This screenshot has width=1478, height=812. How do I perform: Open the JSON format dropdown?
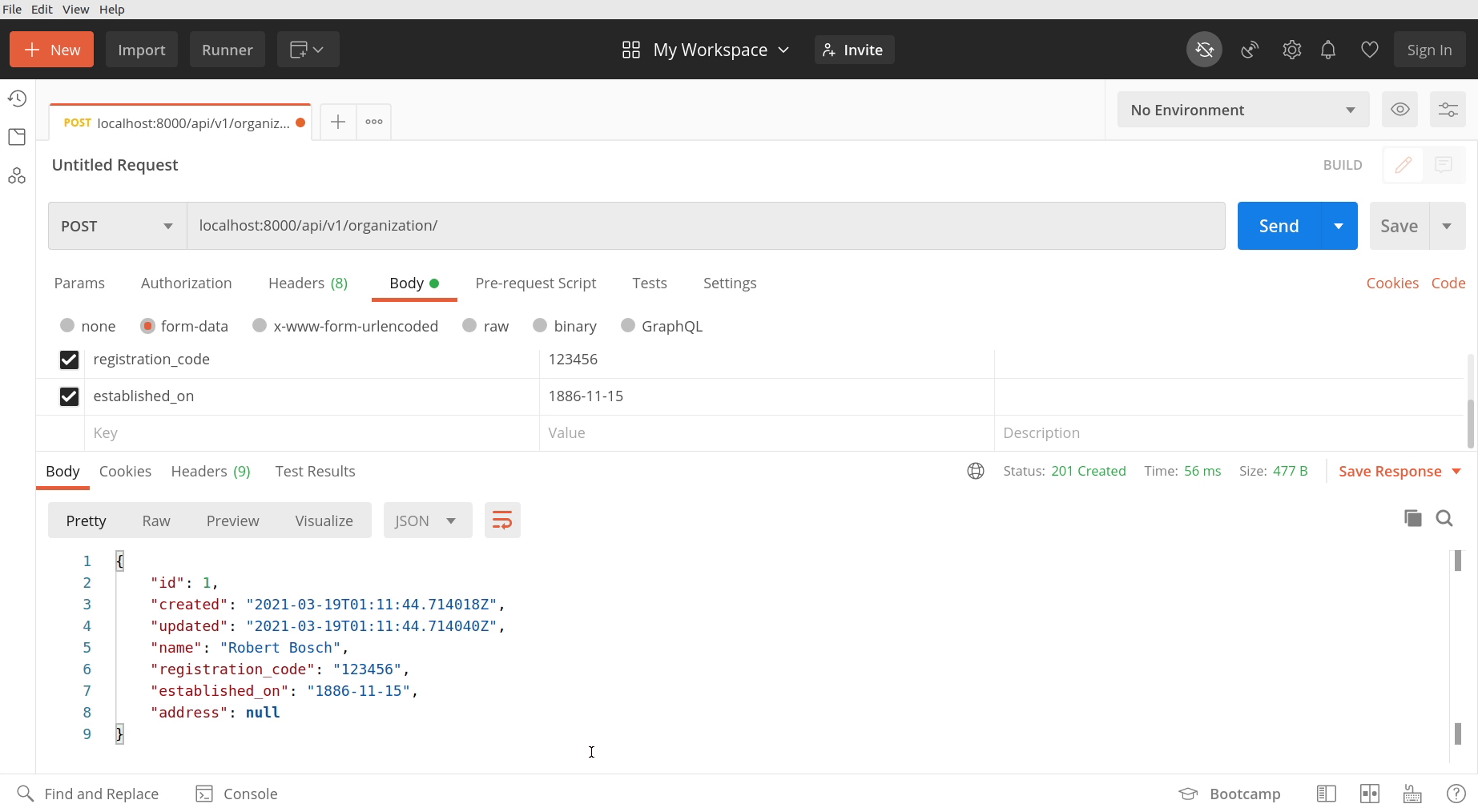click(x=427, y=521)
